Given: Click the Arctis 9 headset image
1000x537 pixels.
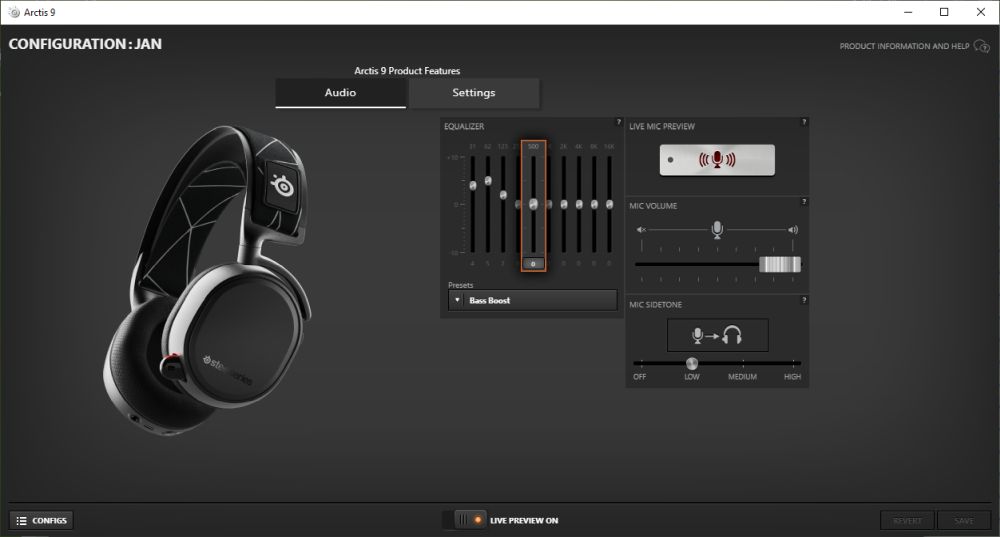Looking at the screenshot, I should (x=207, y=281).
